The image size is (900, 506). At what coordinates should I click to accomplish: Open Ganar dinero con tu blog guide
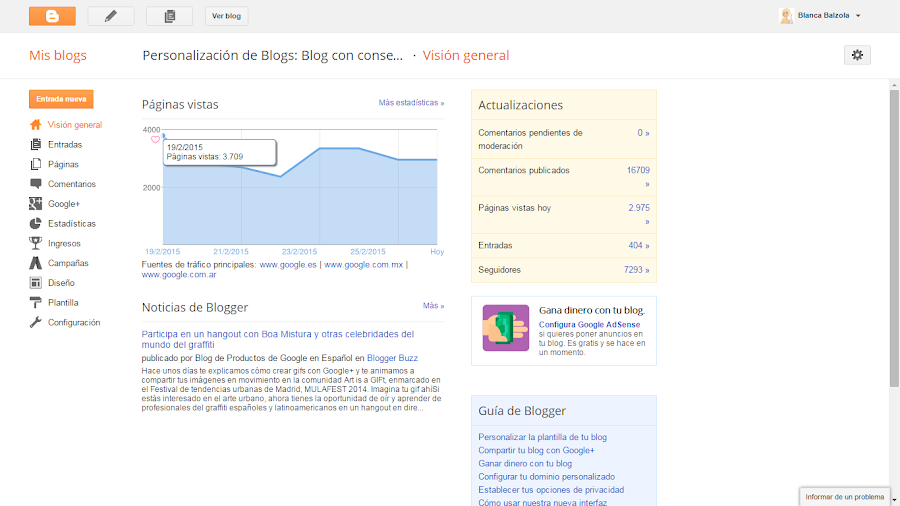tap(525, 464)
